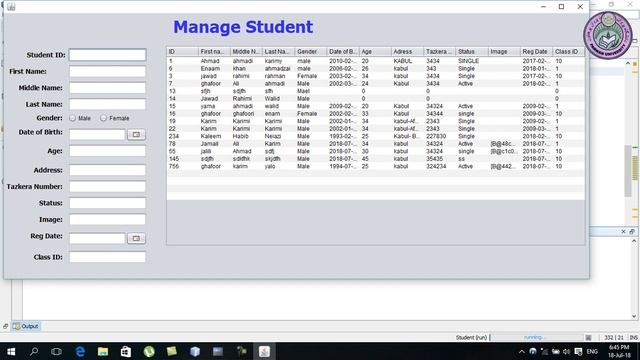Click the Reg Date text field

97,238
